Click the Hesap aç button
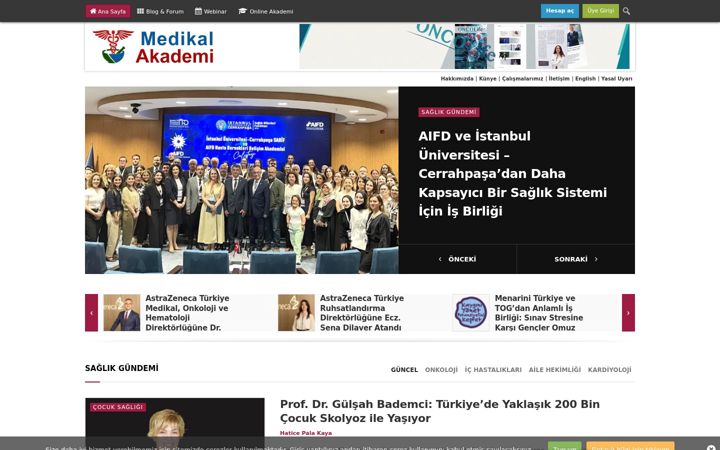720x450 pixels. [559, 11]
